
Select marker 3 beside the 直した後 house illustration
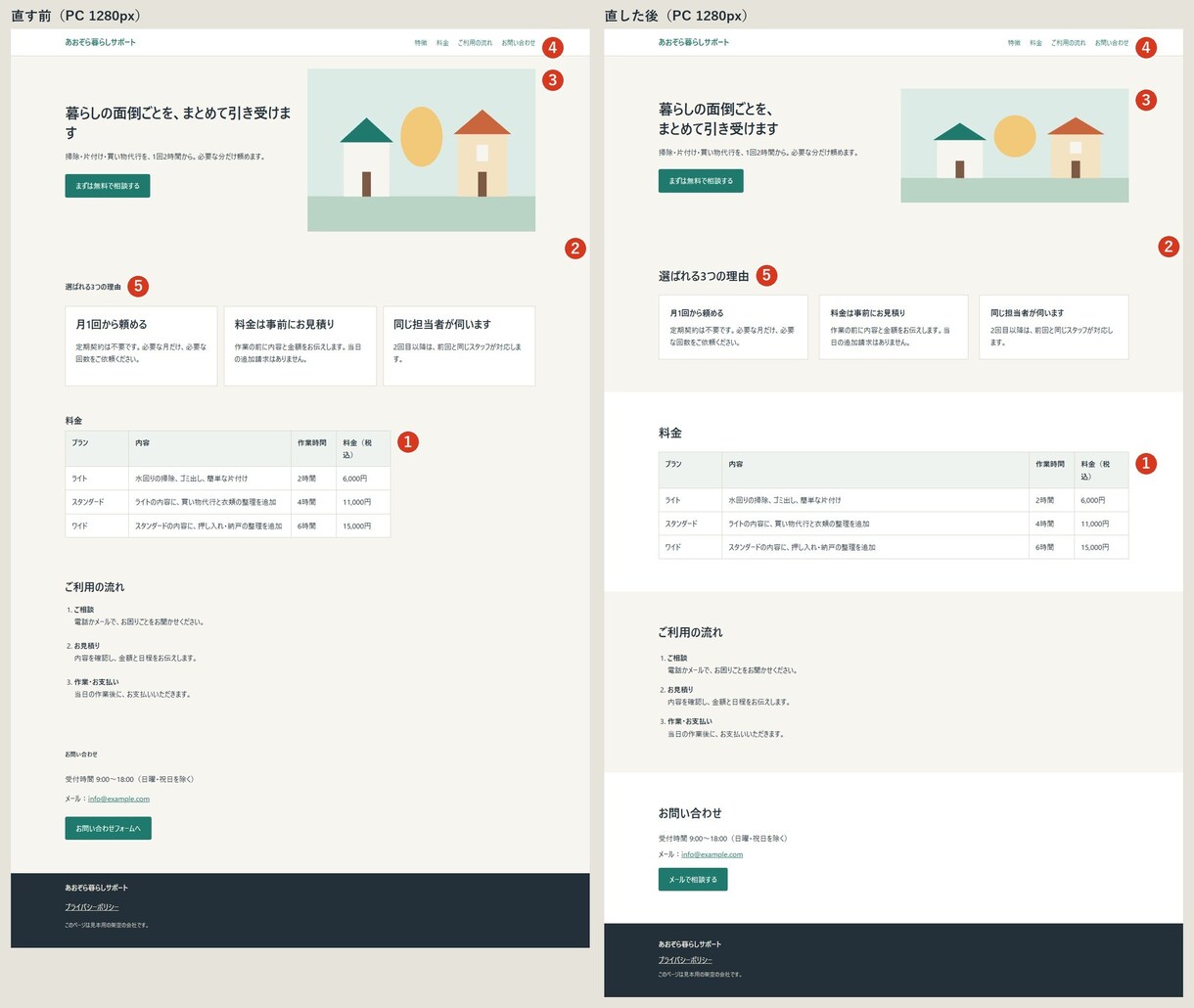1146,100
